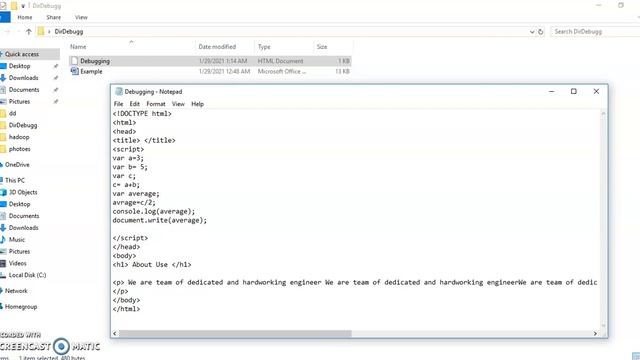
Task: Open photoes folder in sidebar
Action: point(20,149)
